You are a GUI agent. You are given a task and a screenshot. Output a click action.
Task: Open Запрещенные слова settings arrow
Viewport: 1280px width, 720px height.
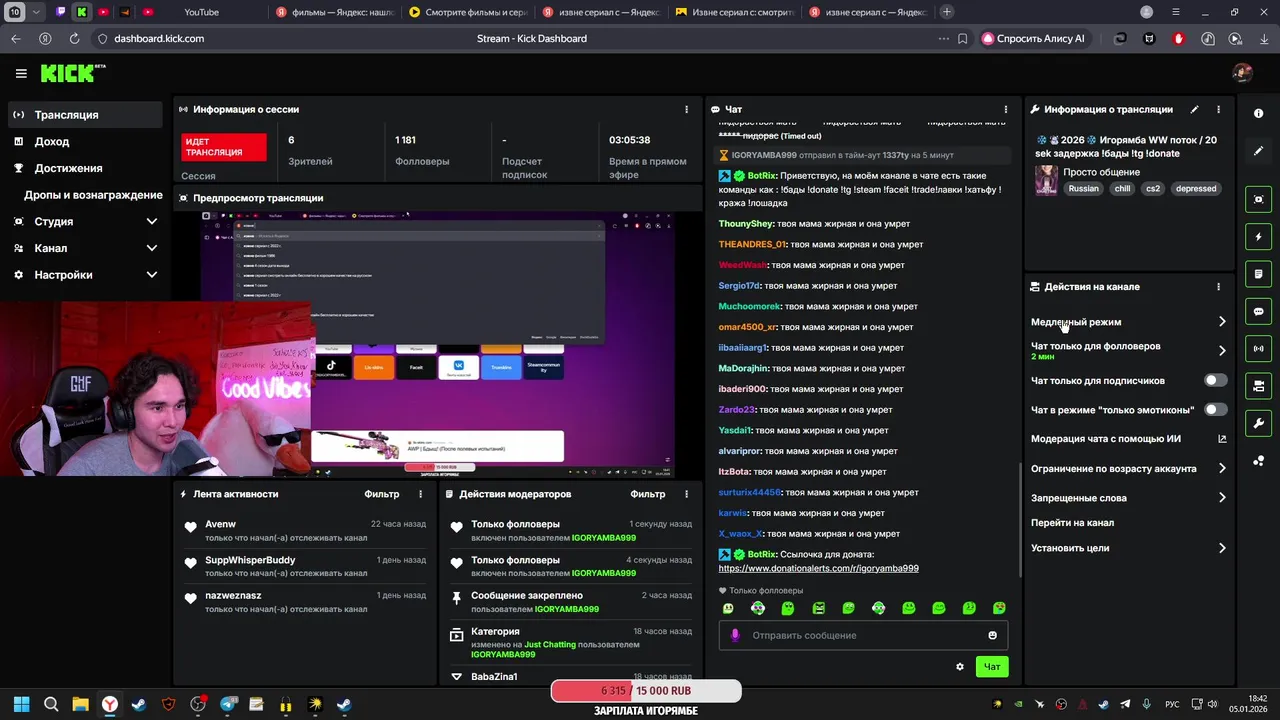coord(1222,498)
